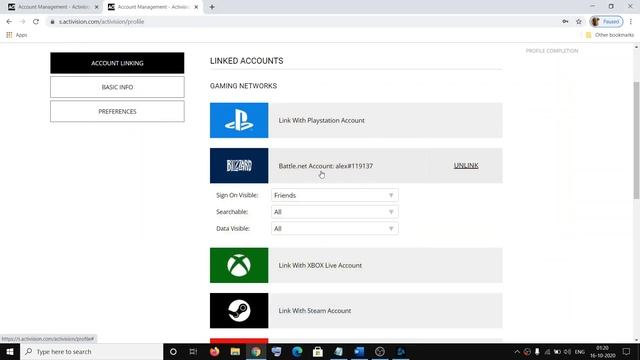Open File Explorer from the taskbar

point(235,351)
